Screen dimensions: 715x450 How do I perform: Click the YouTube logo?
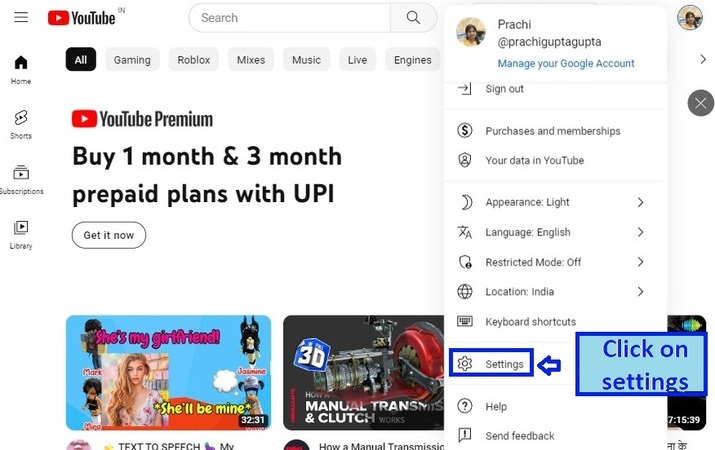[x=82, y=18]
